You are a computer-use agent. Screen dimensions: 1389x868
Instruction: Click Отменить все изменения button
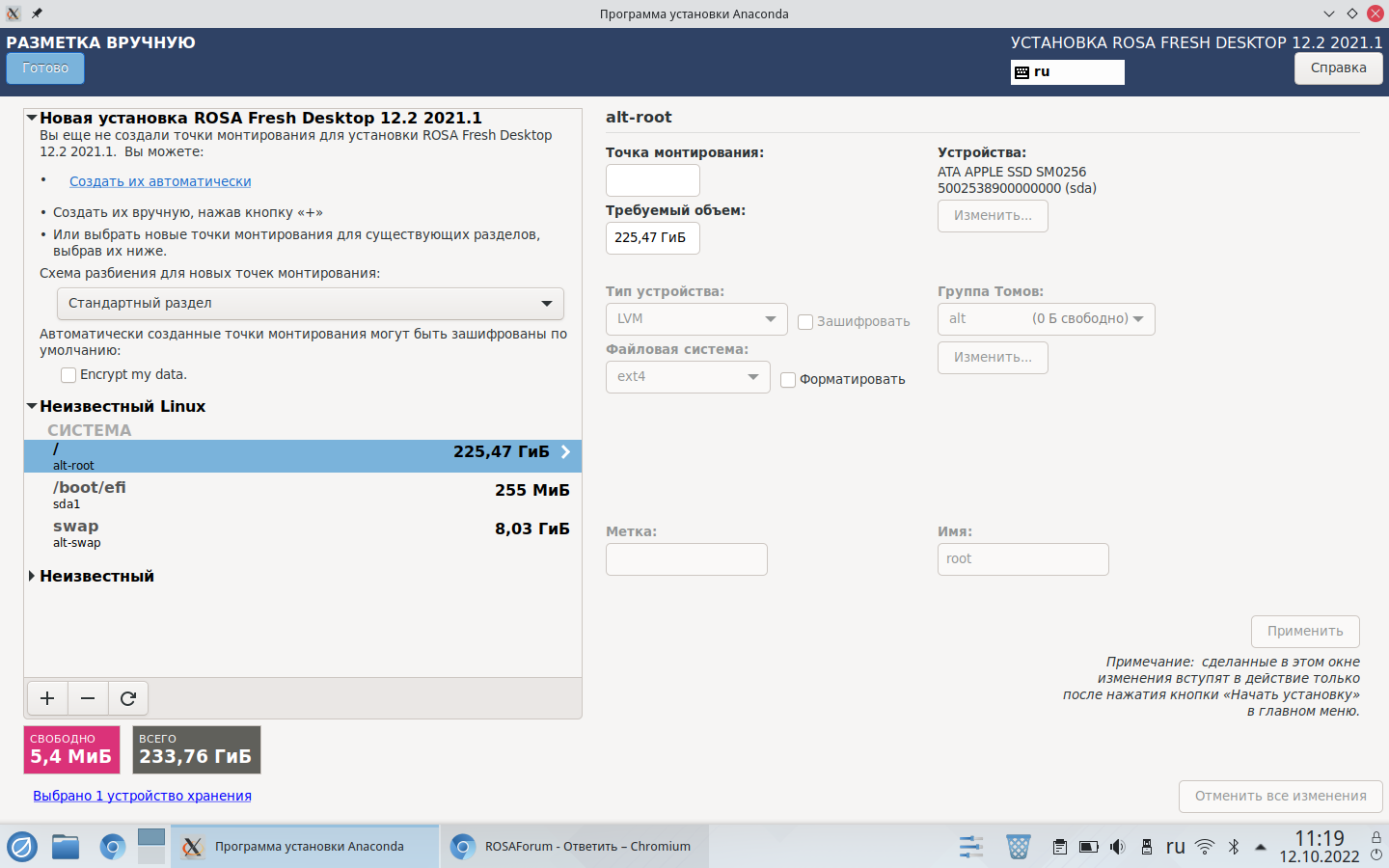[x=1280, y=797]
